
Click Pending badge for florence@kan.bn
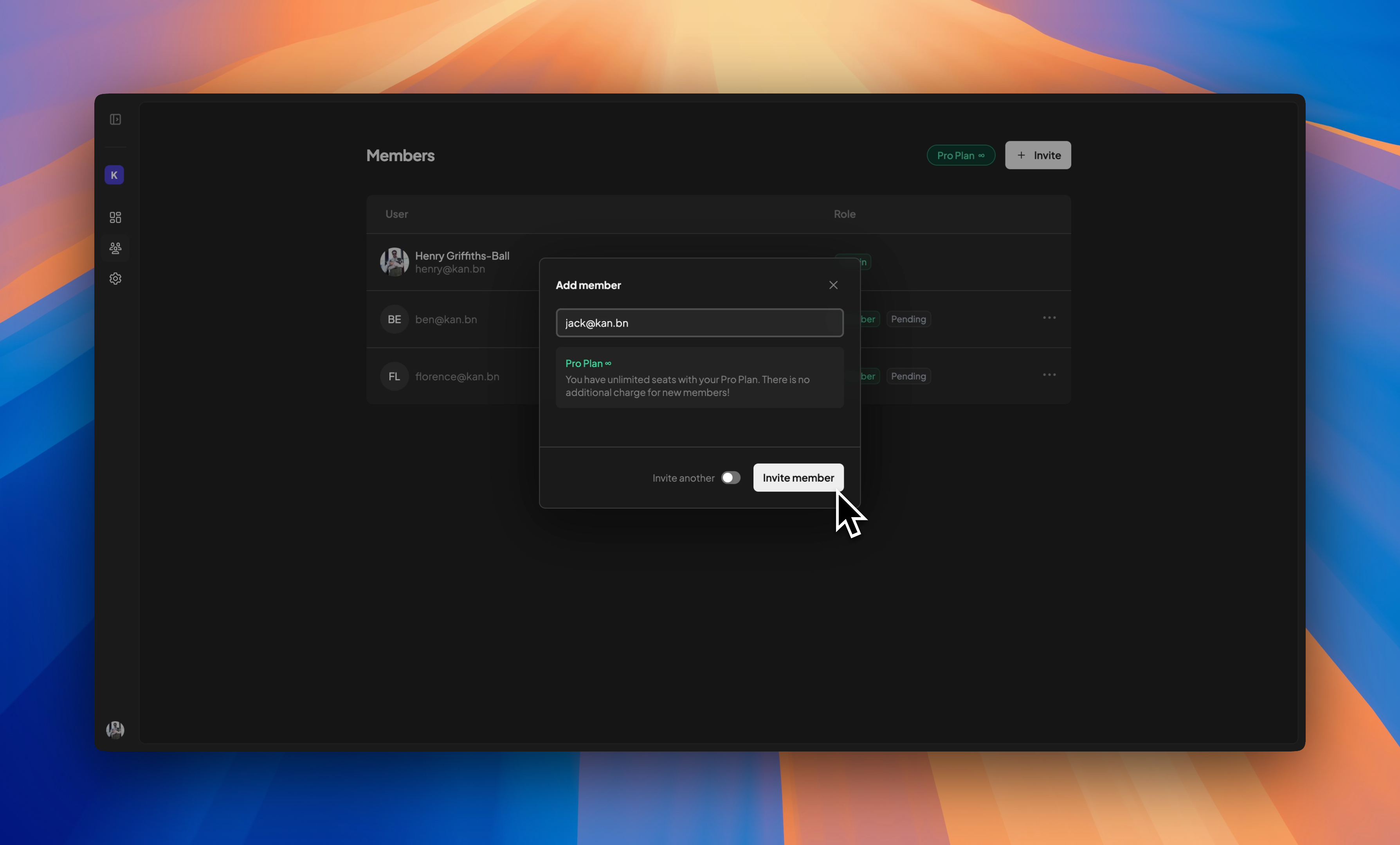click(x=908, y=376)
